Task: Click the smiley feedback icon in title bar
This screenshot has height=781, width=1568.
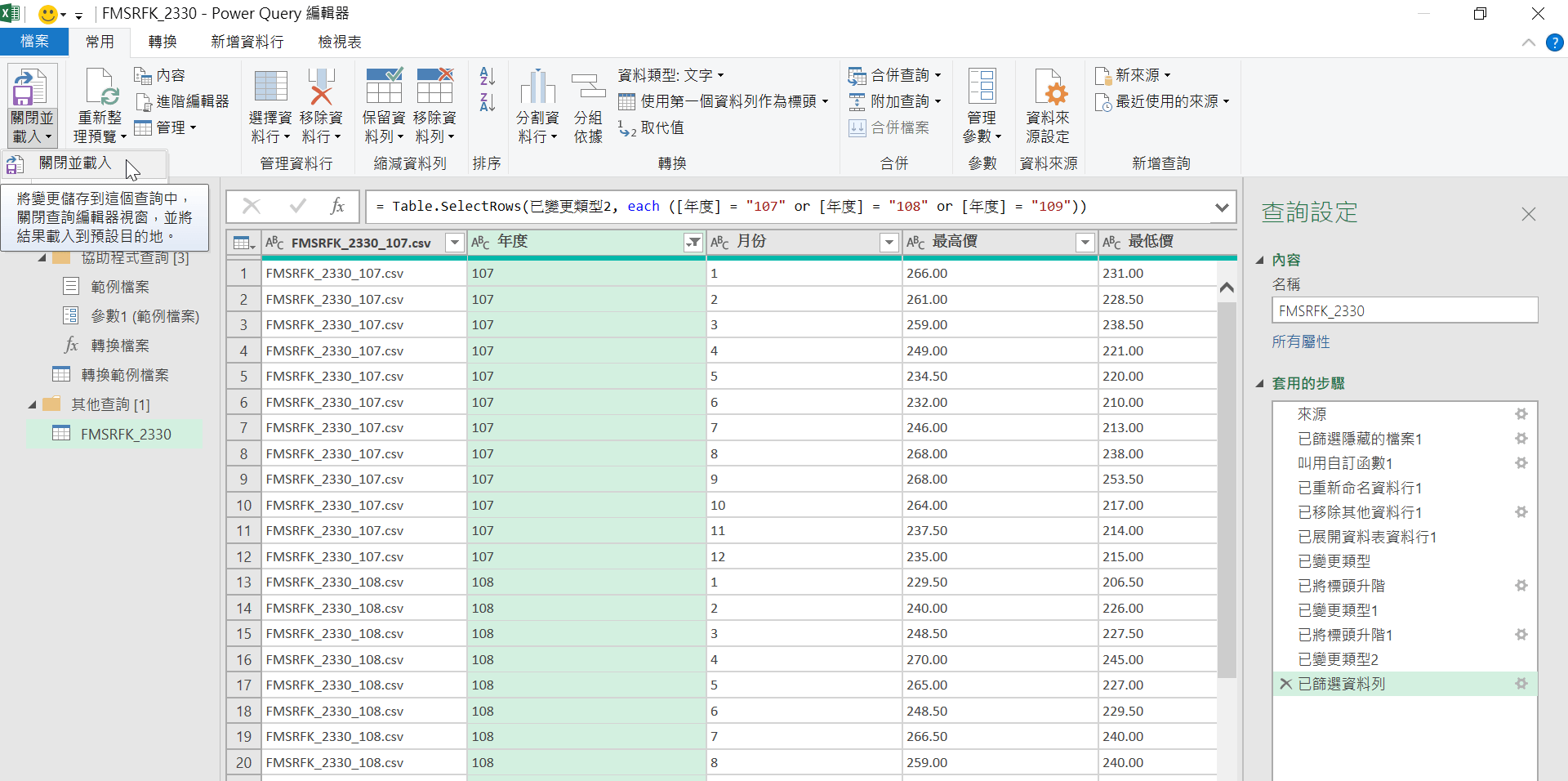Action: click(48, 14)
